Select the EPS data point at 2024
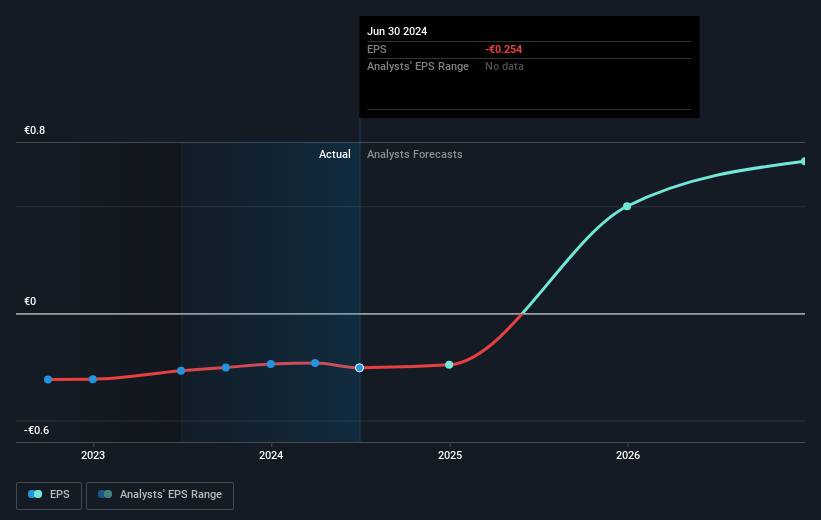Image resolution: width=821 pixels, height=520 pixels. point(271,364)
